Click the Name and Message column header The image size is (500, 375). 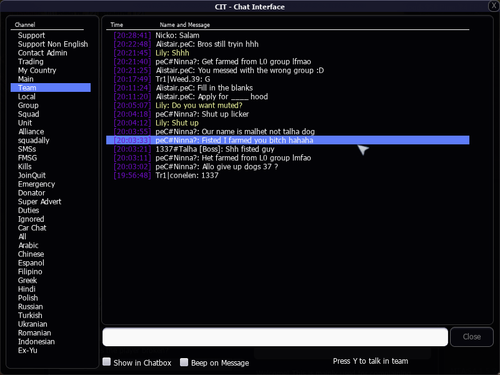click(185, 25)
